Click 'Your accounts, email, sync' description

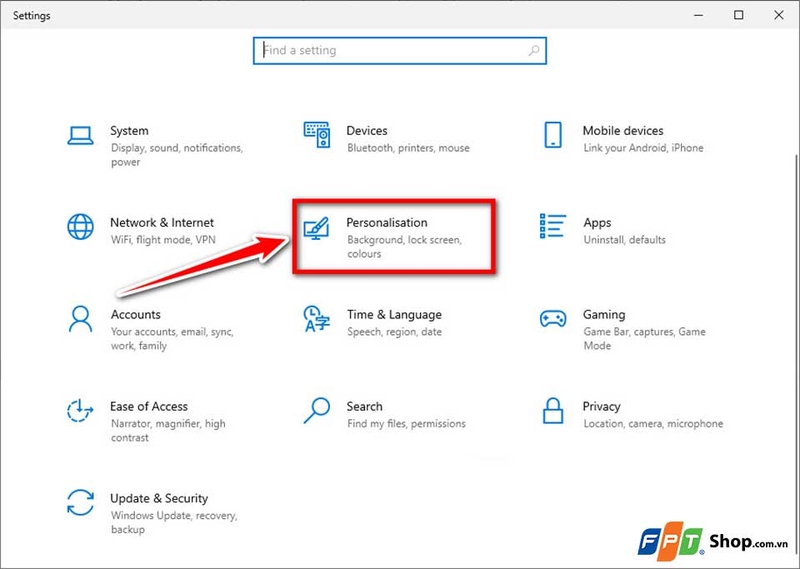(172, 339)
